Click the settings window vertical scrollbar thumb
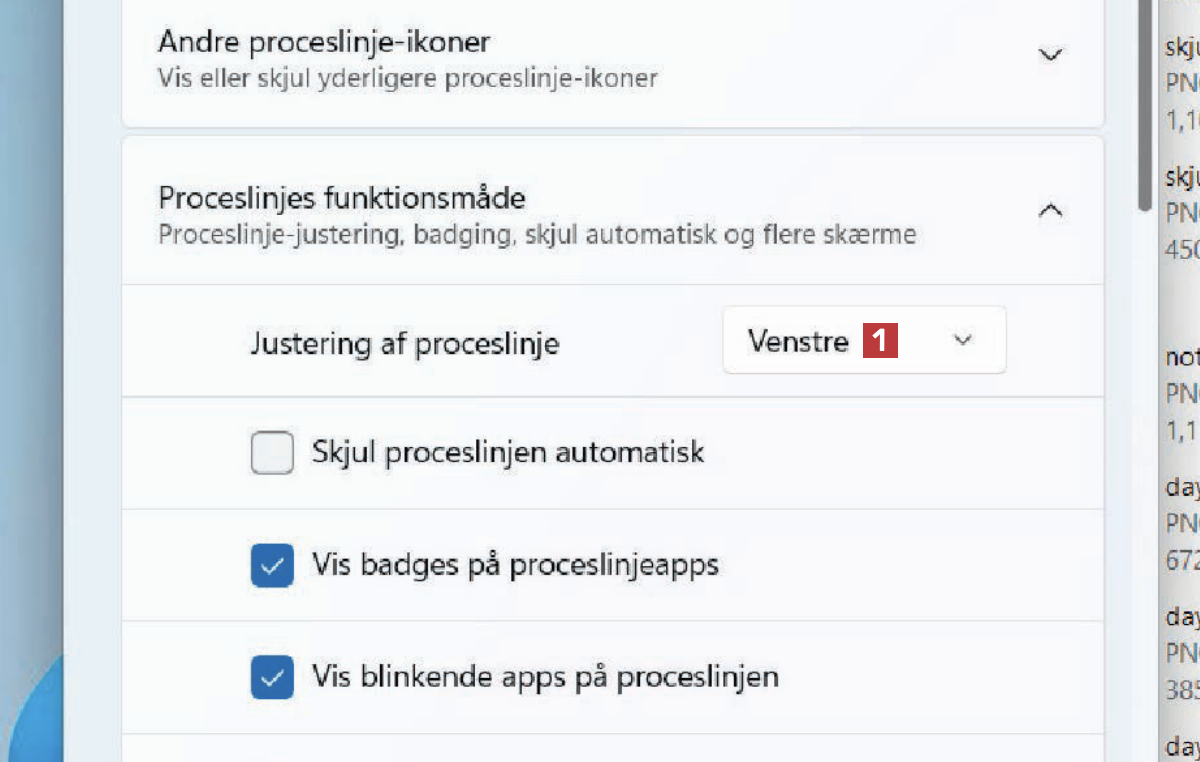This screenshot has height=762, width=1200. point(1145,100)
